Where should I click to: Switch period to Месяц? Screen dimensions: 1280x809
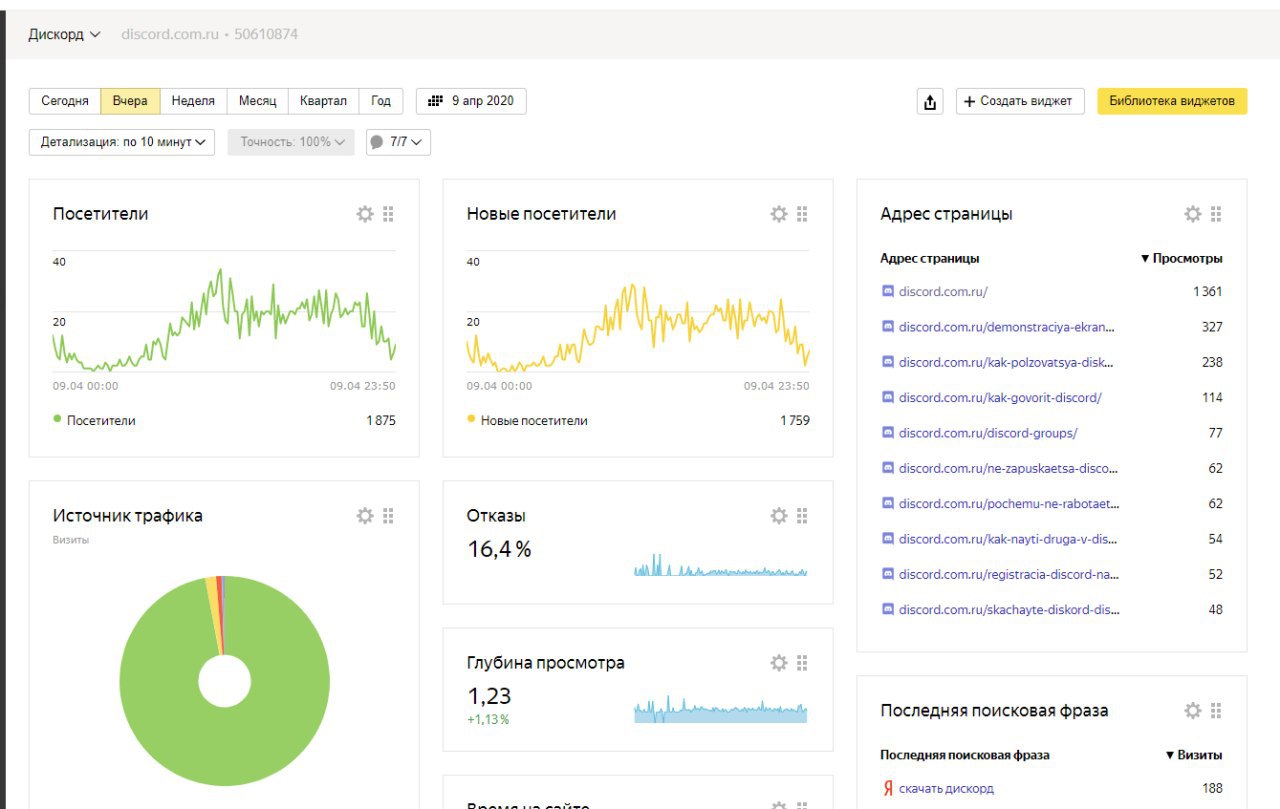click(258, 101)
